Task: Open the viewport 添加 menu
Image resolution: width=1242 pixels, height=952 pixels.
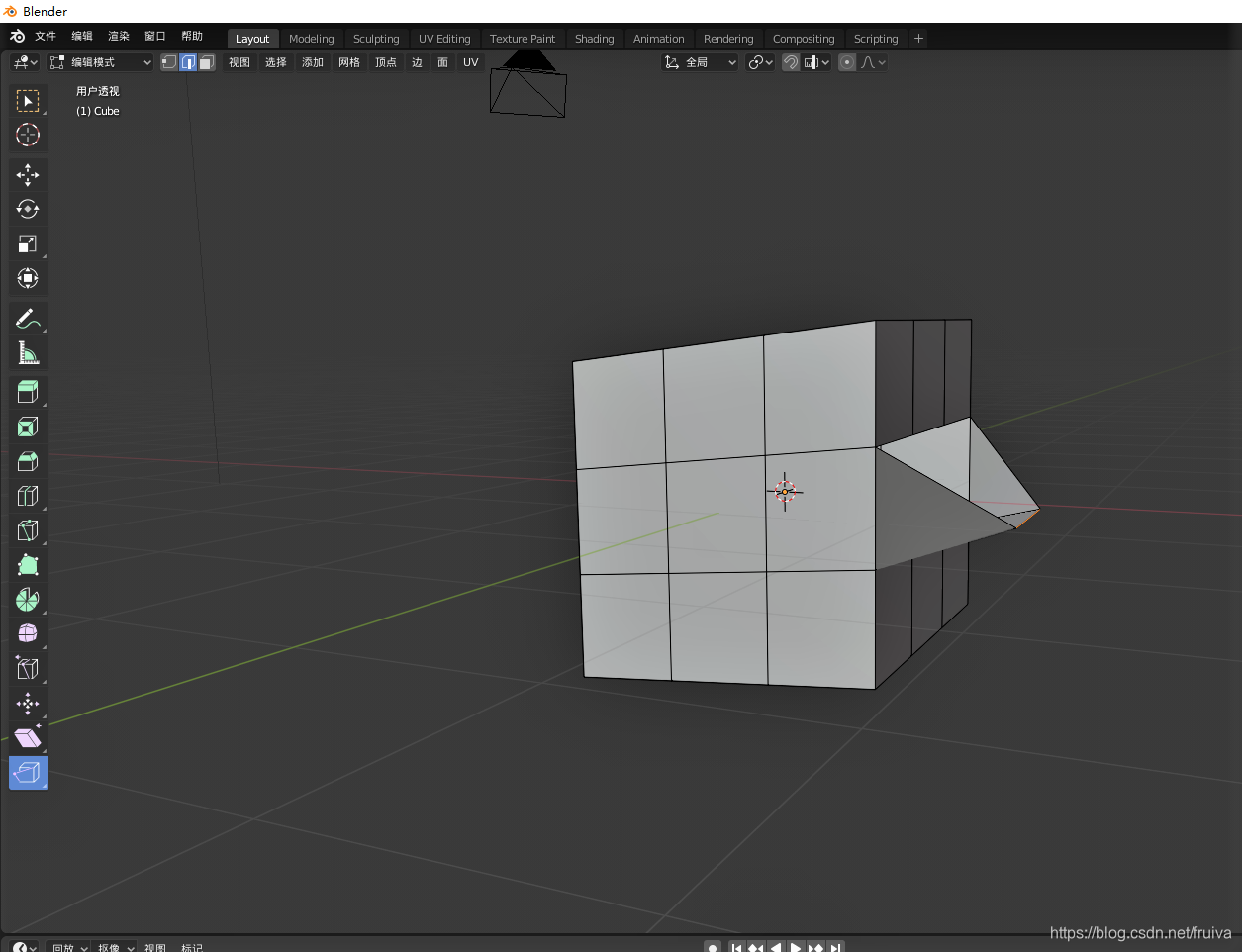Action: (313, 62)
